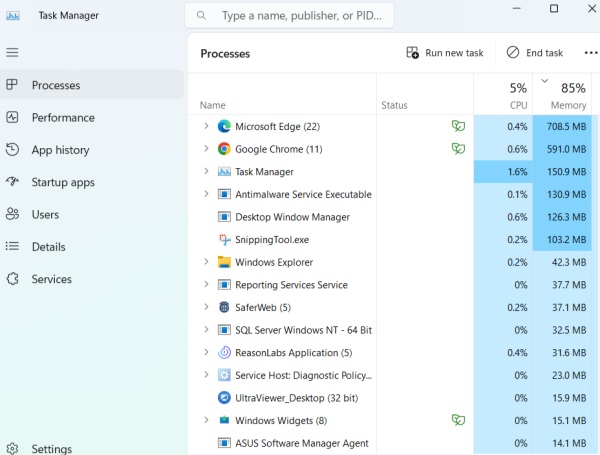Sort by the CPU column header
The width and height of the screenshot is (600, 455).
point(503,95)
